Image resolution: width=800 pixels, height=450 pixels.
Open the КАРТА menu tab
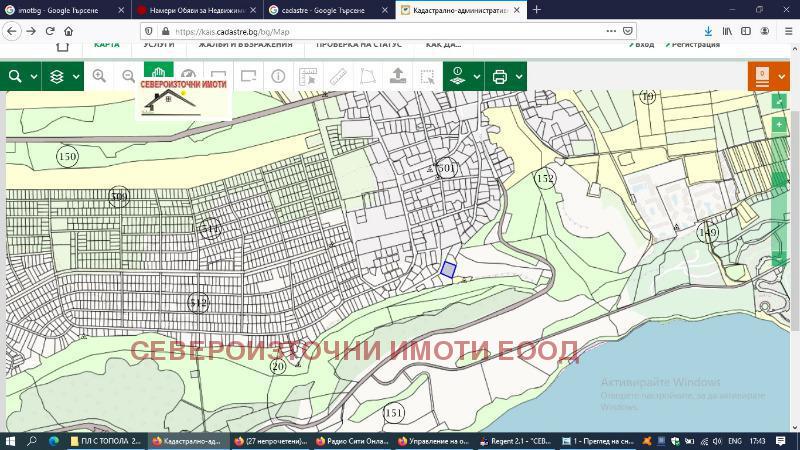[x=107, y=44]
